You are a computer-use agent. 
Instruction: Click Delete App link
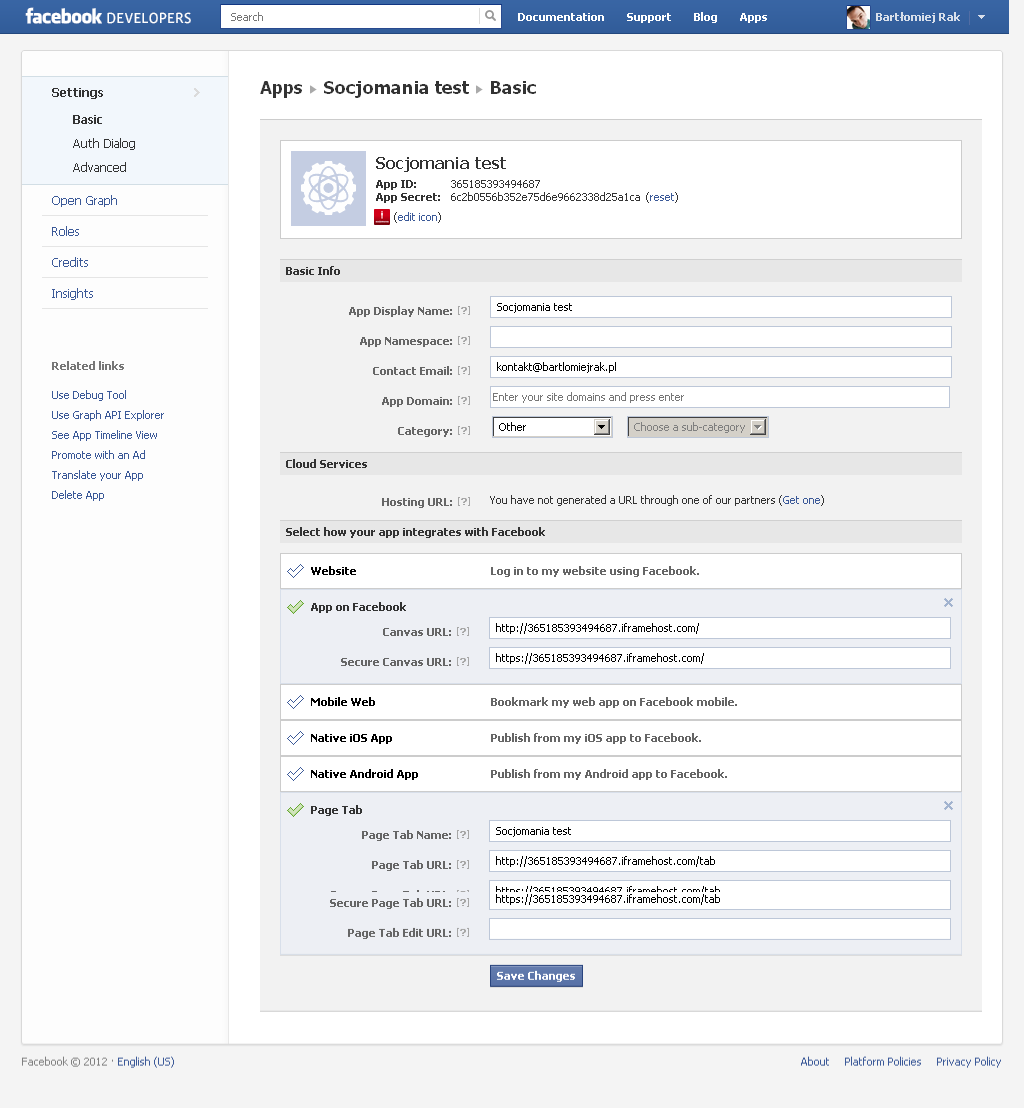pos(78,495)
